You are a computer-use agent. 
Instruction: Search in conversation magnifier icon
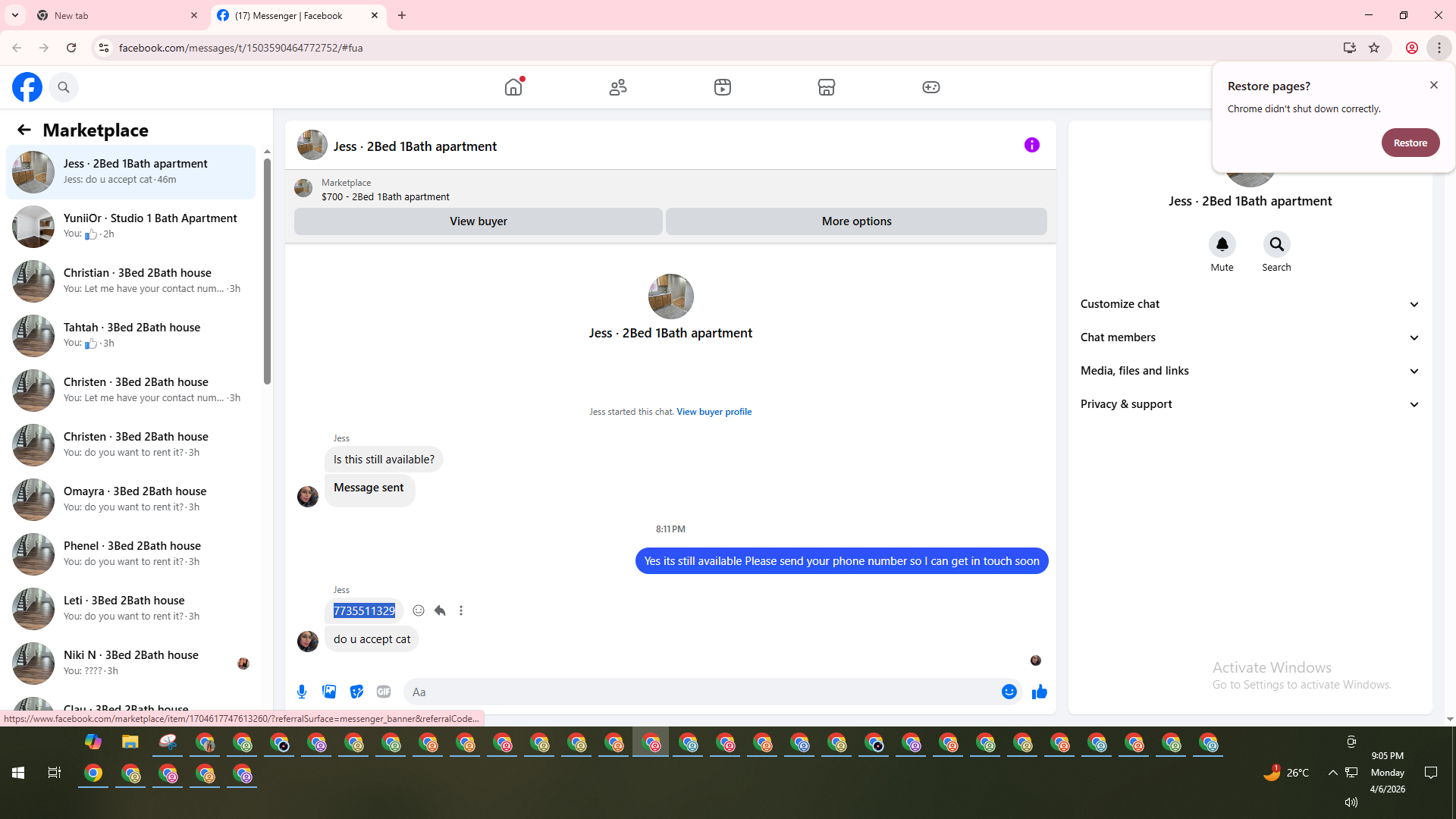point(1277,244)
